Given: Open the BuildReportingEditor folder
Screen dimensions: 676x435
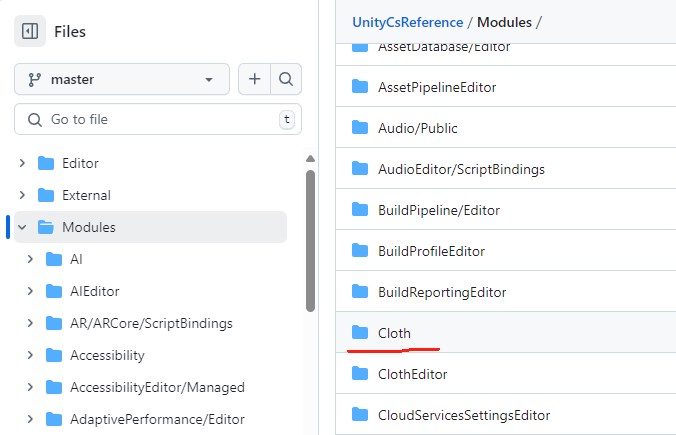Looking at the screenshot, I should pyautogui.click(x=442, y=292).
